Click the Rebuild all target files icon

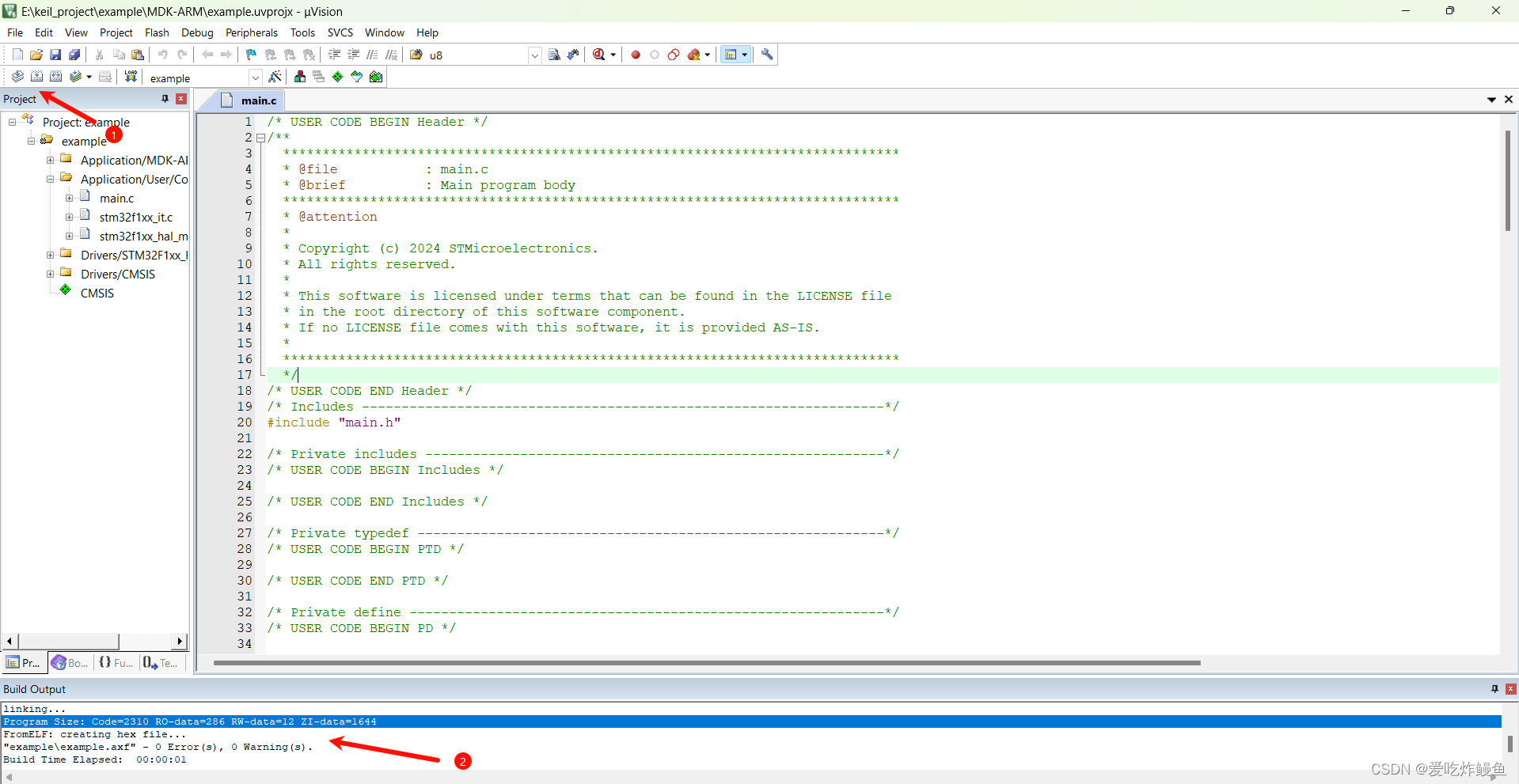(55, 77)
